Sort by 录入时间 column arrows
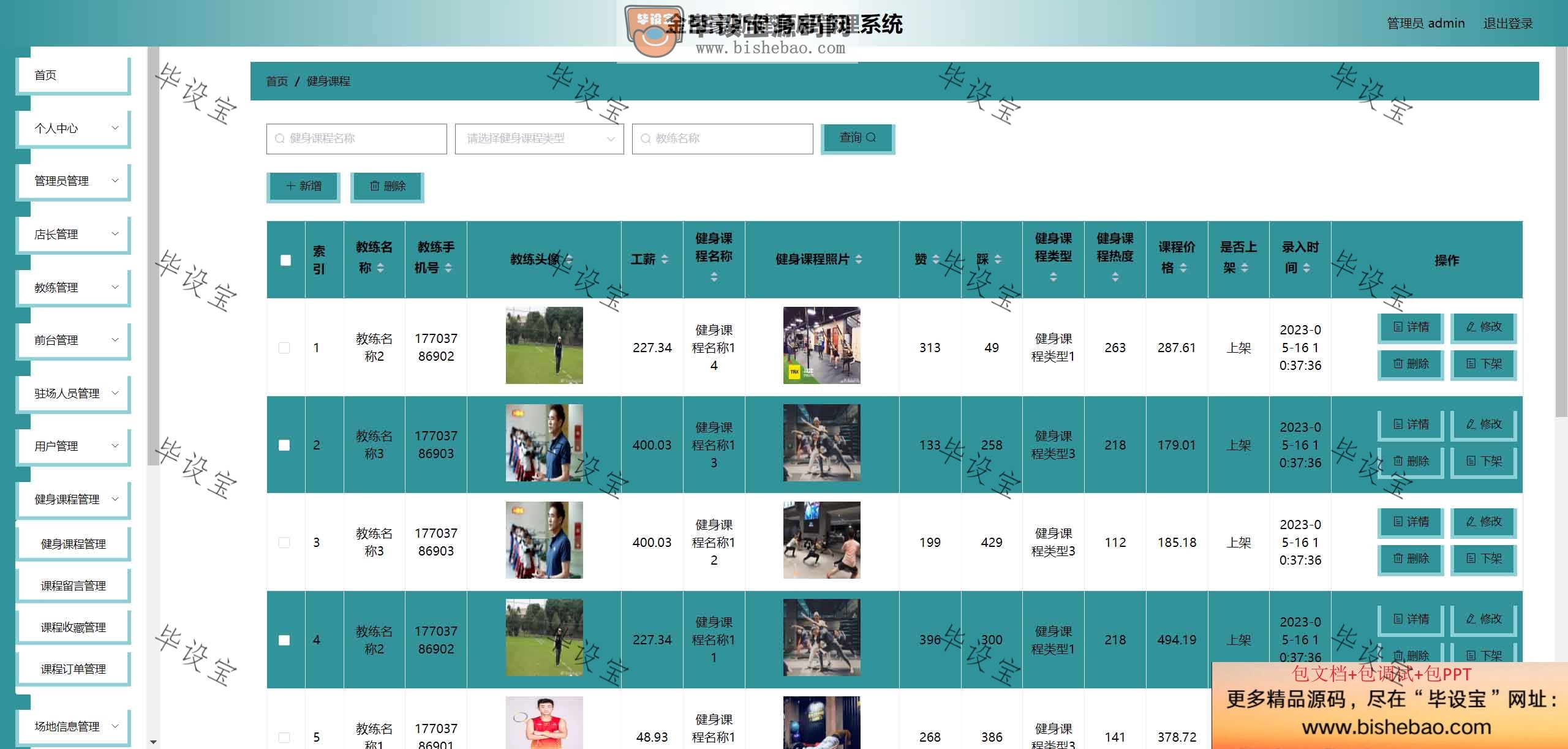 [x=1306, y=268]
